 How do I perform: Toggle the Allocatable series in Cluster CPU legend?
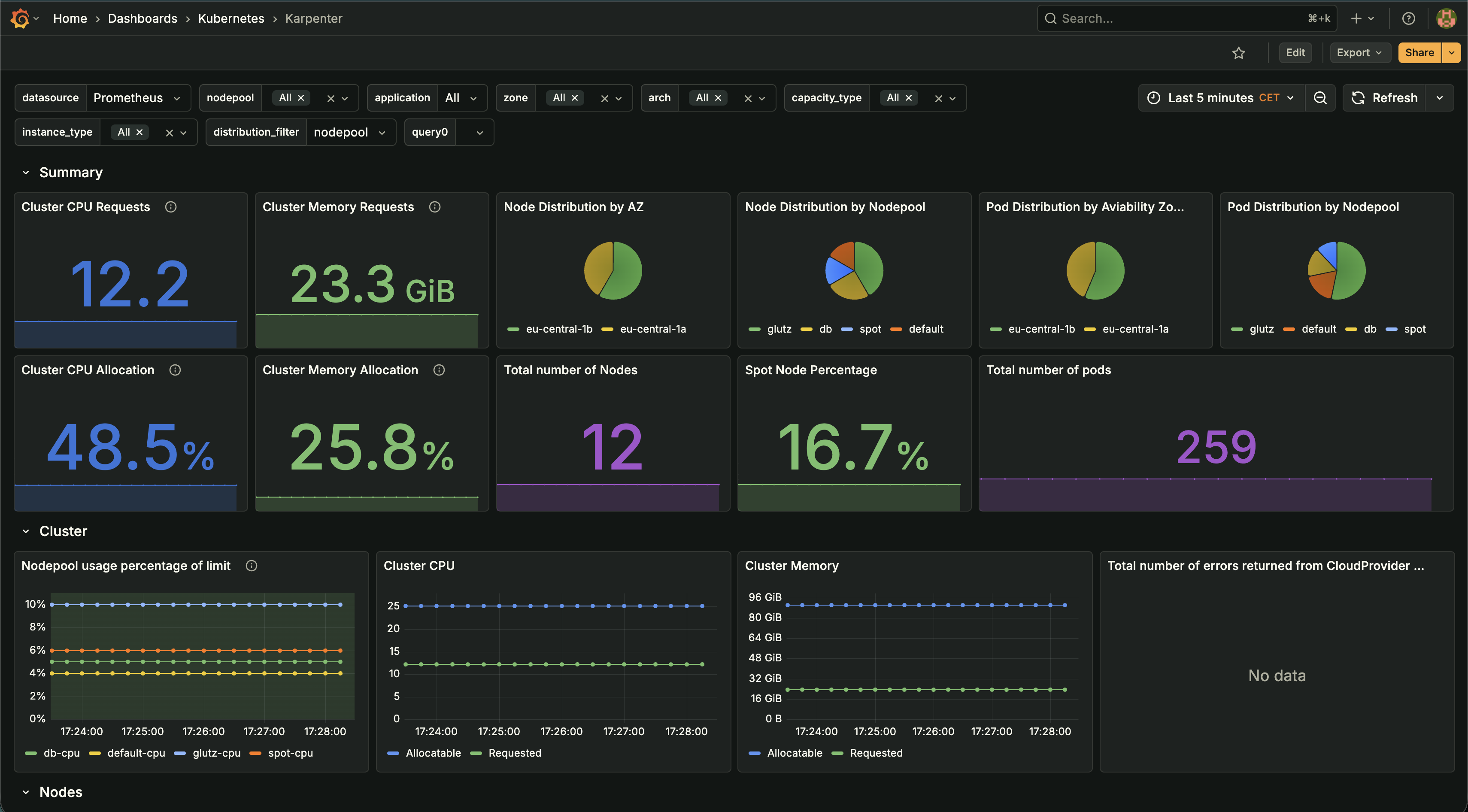pos(433,753)
